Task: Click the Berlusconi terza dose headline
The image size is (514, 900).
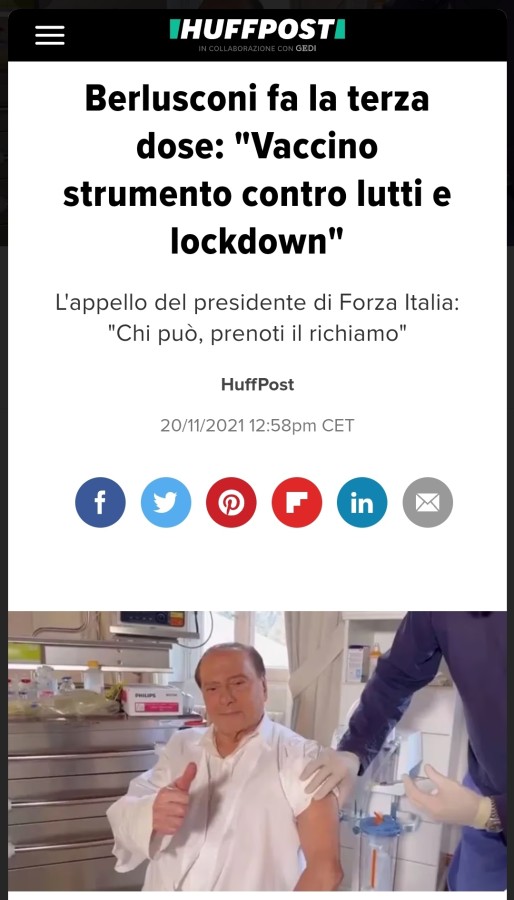Action: click(257, 170)
